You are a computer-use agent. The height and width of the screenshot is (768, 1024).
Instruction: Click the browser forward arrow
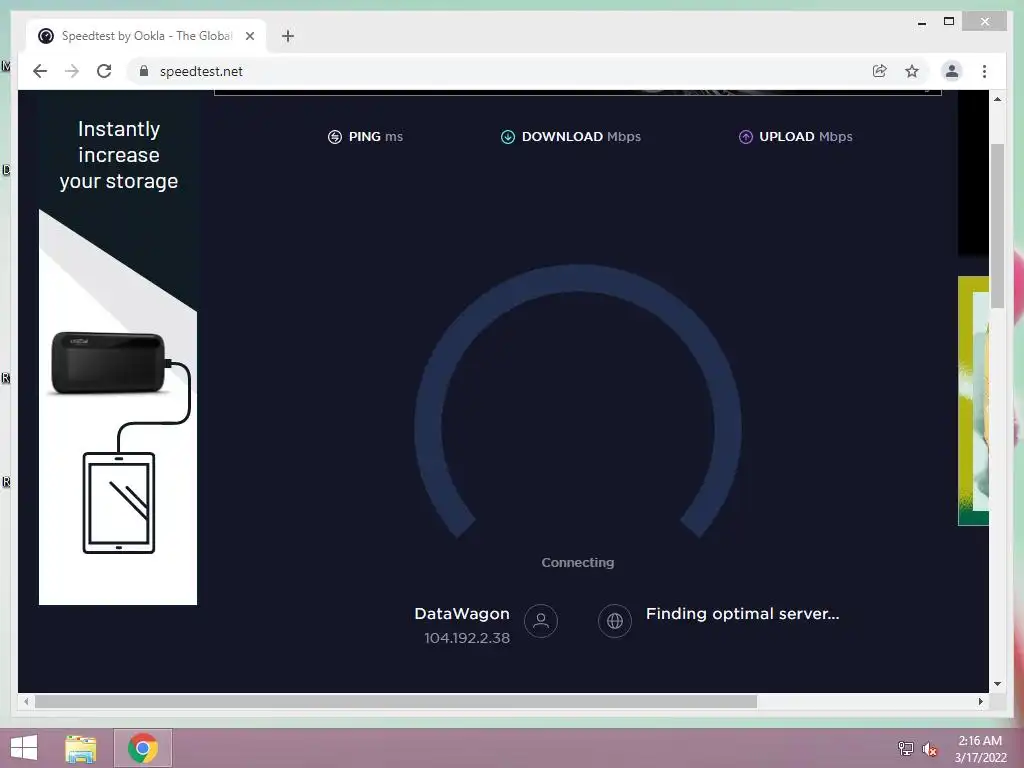pyautogui.click(x=72, y=71)
